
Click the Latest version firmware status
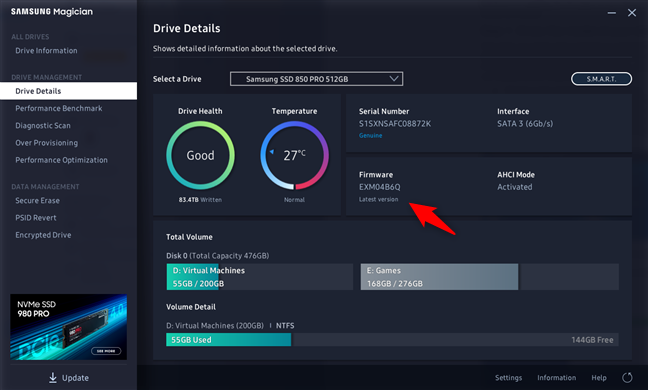[x=379, y=199]
